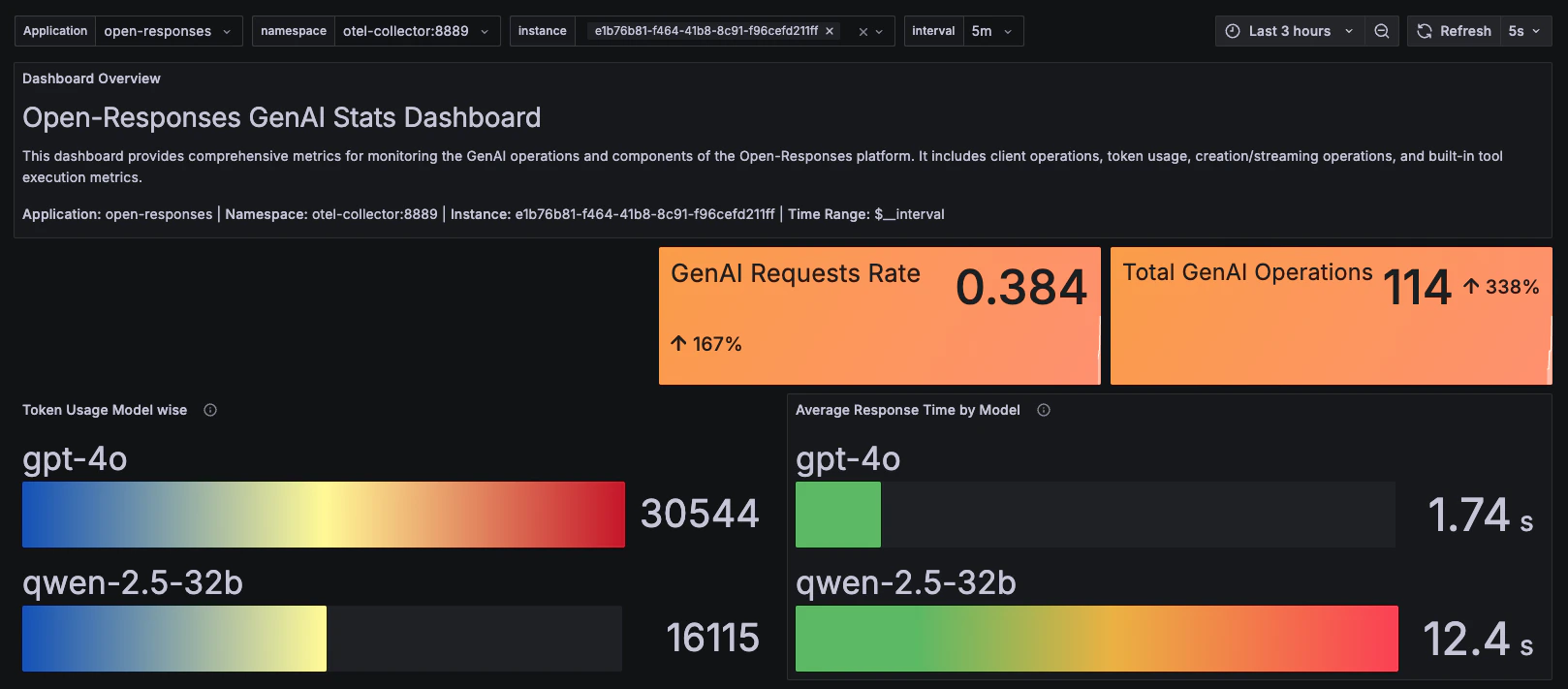Open the Total GenAI Operations panel title
The image size is (1568, 689).
pyautogui.click(x=1248, y=272)
